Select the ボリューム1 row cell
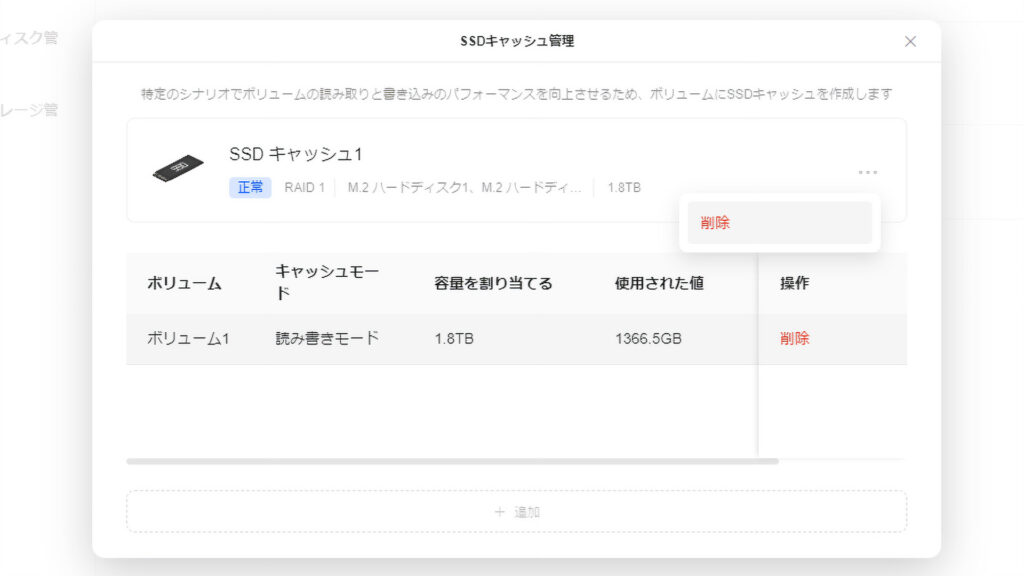The height and width of the screenshot is (576, 1024). click(x=188, y=338)
